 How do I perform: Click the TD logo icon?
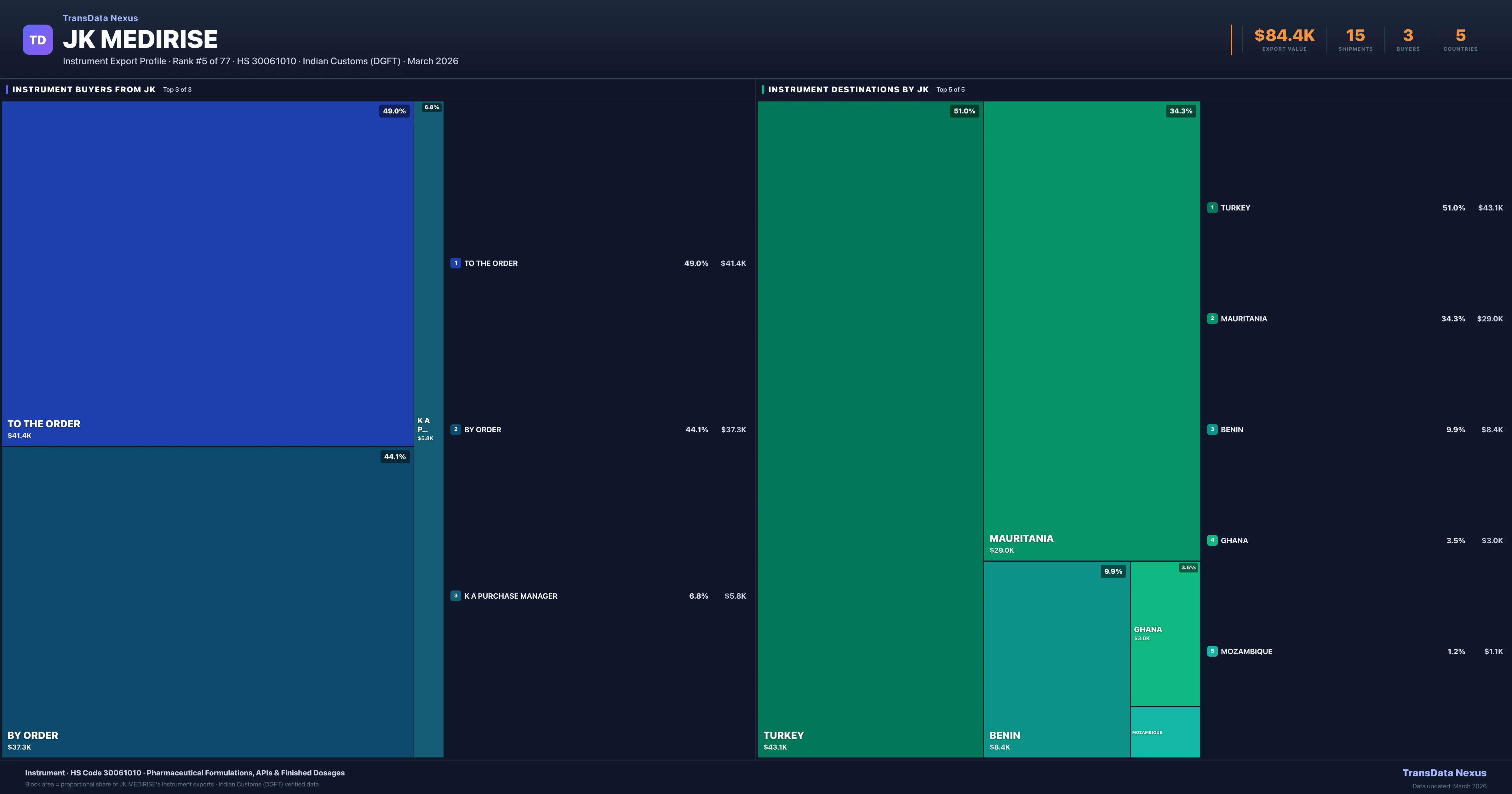click(x=37, y=39)
